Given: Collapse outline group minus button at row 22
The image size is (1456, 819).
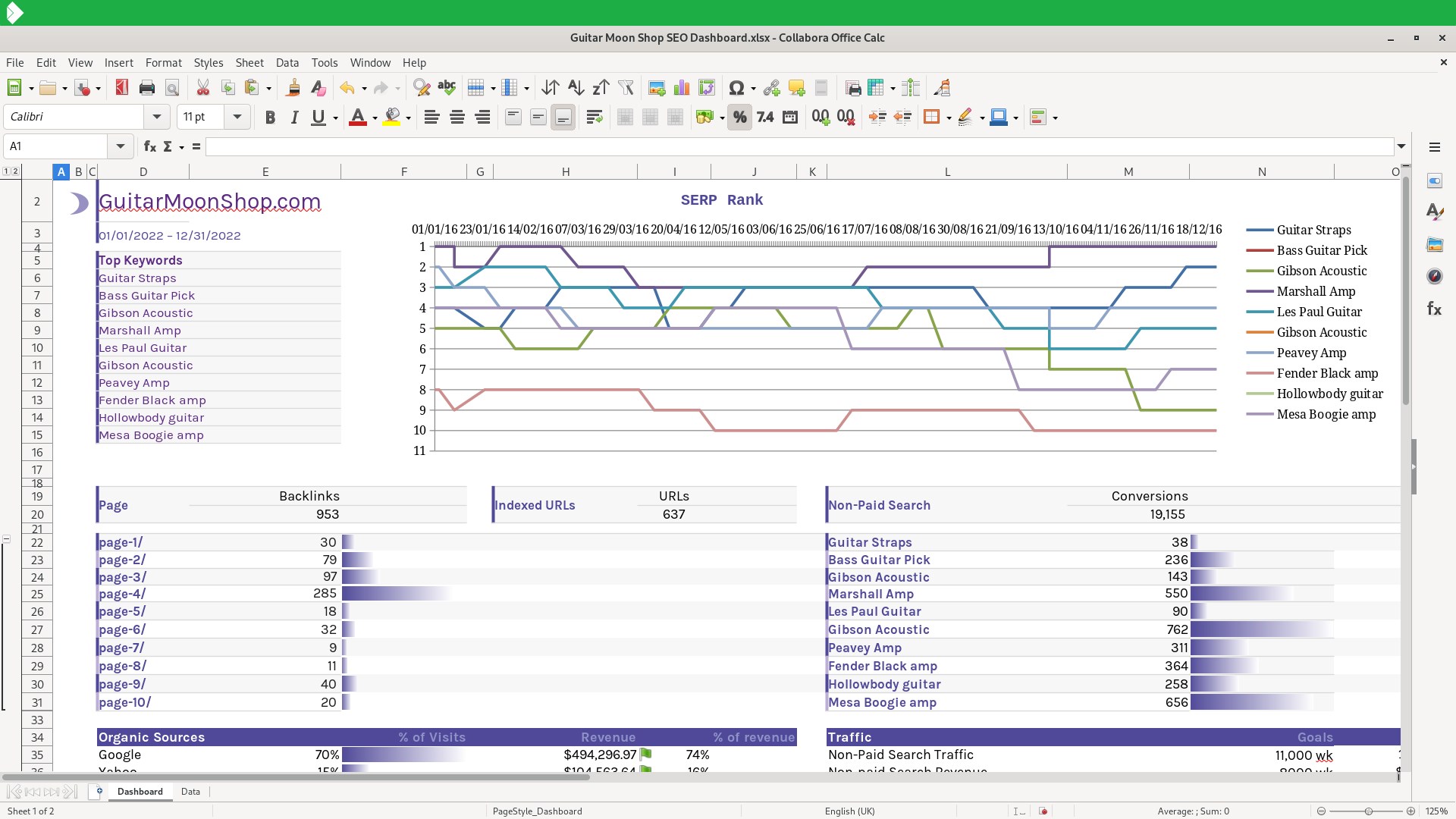Looking at the screenshot, I should 7,539.
